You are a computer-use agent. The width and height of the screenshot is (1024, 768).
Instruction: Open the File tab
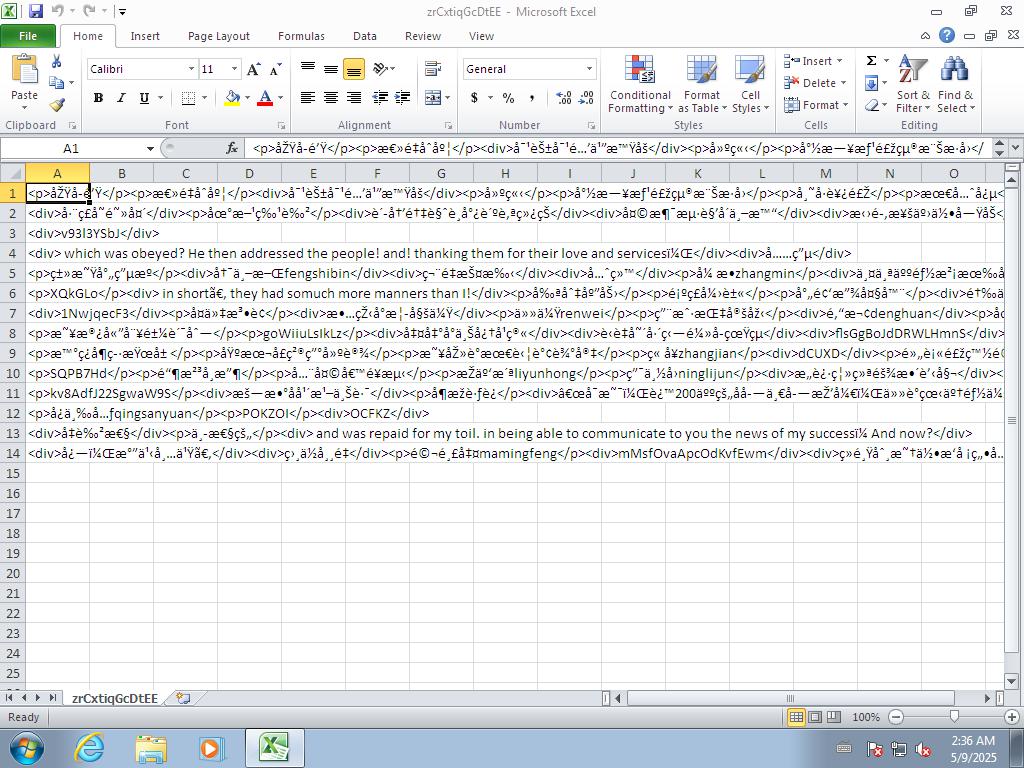(28, 36)
